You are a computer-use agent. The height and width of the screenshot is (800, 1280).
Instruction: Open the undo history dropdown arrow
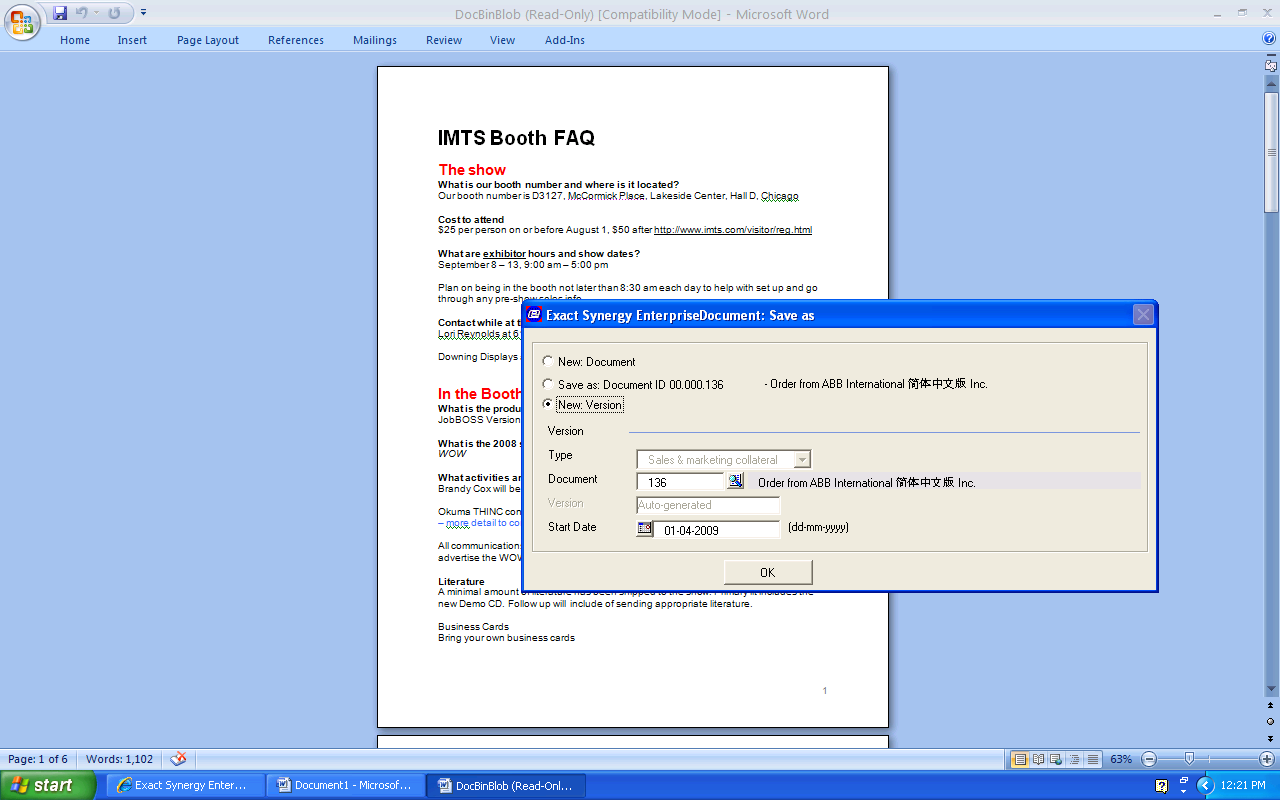[97, 13]
